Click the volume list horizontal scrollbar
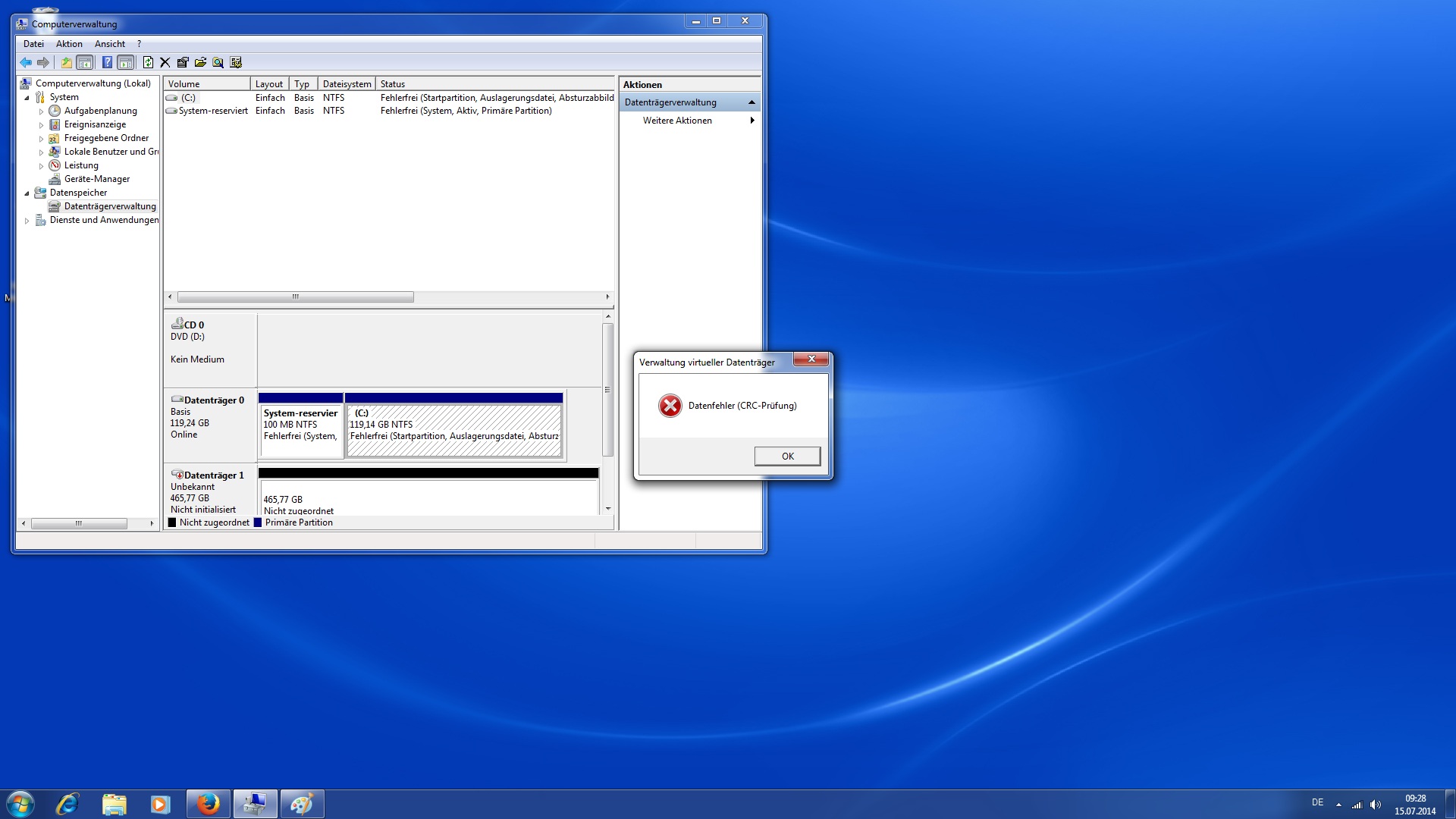1456x819 pixels. (x=296, y=297)
